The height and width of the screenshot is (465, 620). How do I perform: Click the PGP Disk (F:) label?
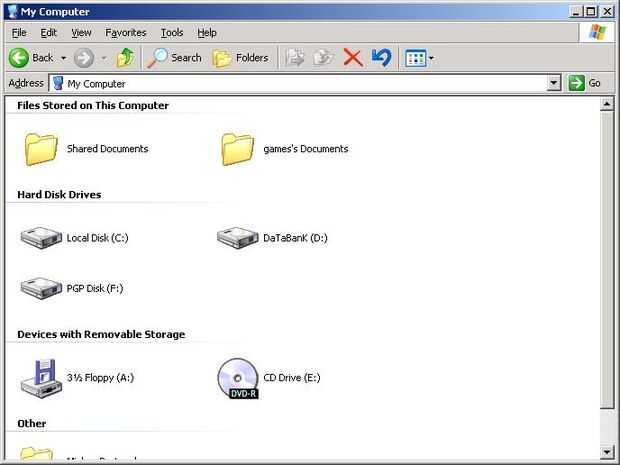coord(95,288)
